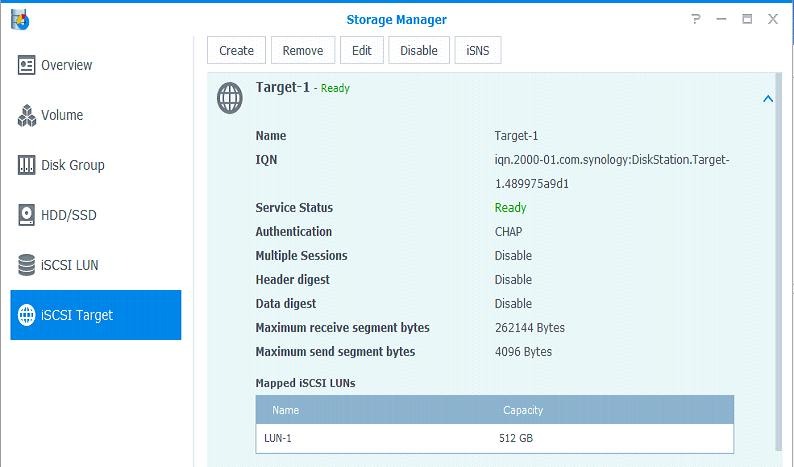Sort mapped LUNs by Capacity column
The width and height of the screenshot is (794, 467).
[525, 410]
